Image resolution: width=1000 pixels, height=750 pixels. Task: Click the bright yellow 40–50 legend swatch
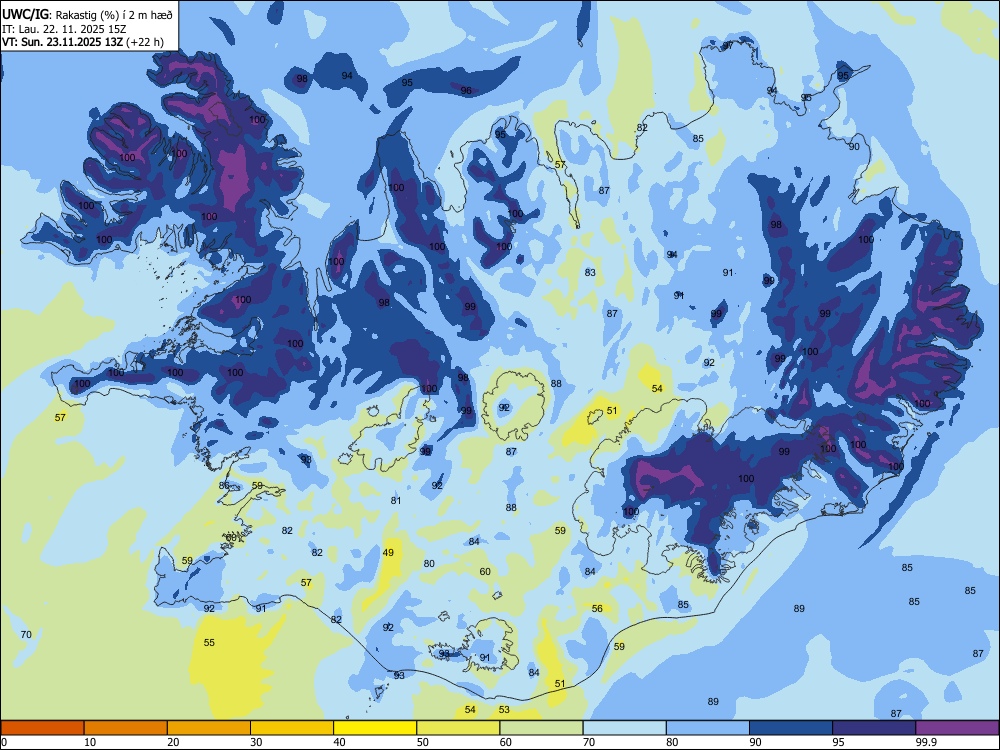click(375, 728)
